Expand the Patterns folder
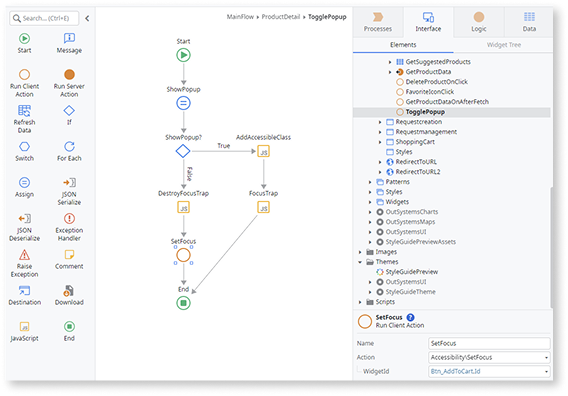 coord(370,182)
